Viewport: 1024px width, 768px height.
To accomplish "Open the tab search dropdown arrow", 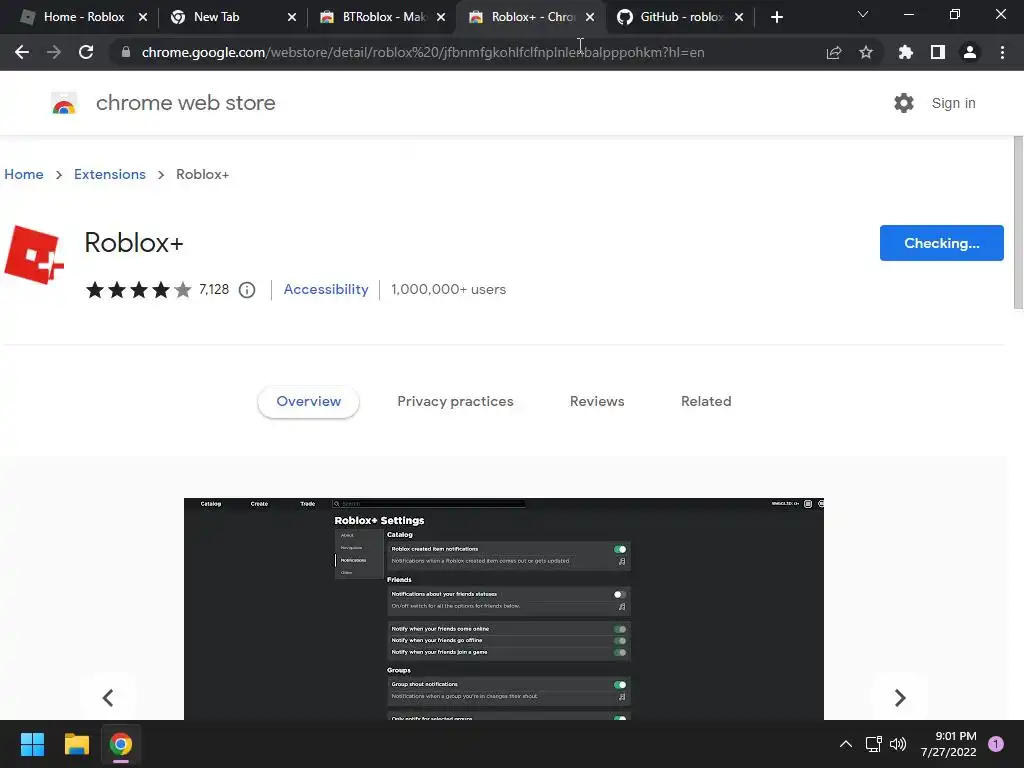I will point(862,14).
